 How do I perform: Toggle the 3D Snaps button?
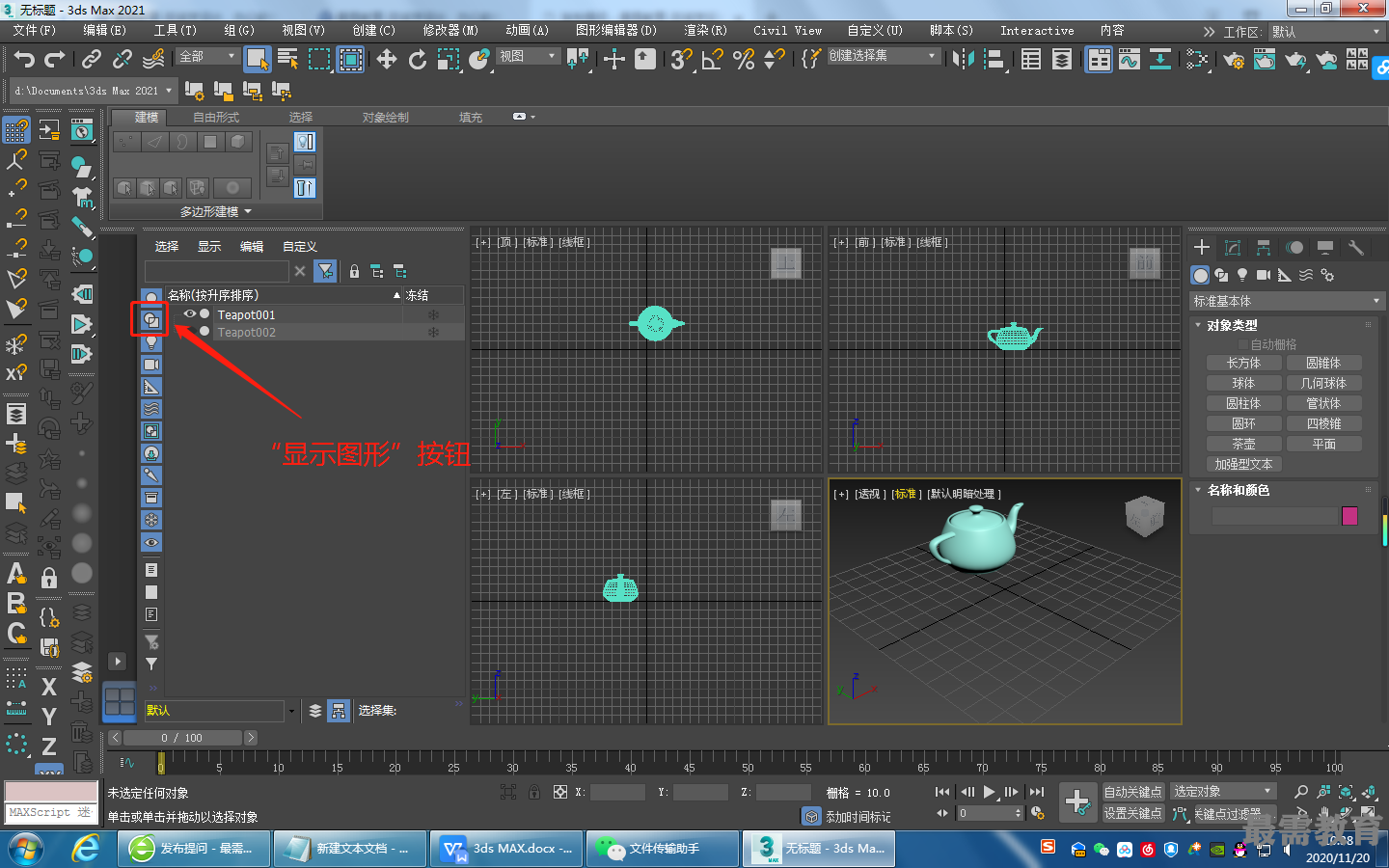pos(682,59)
